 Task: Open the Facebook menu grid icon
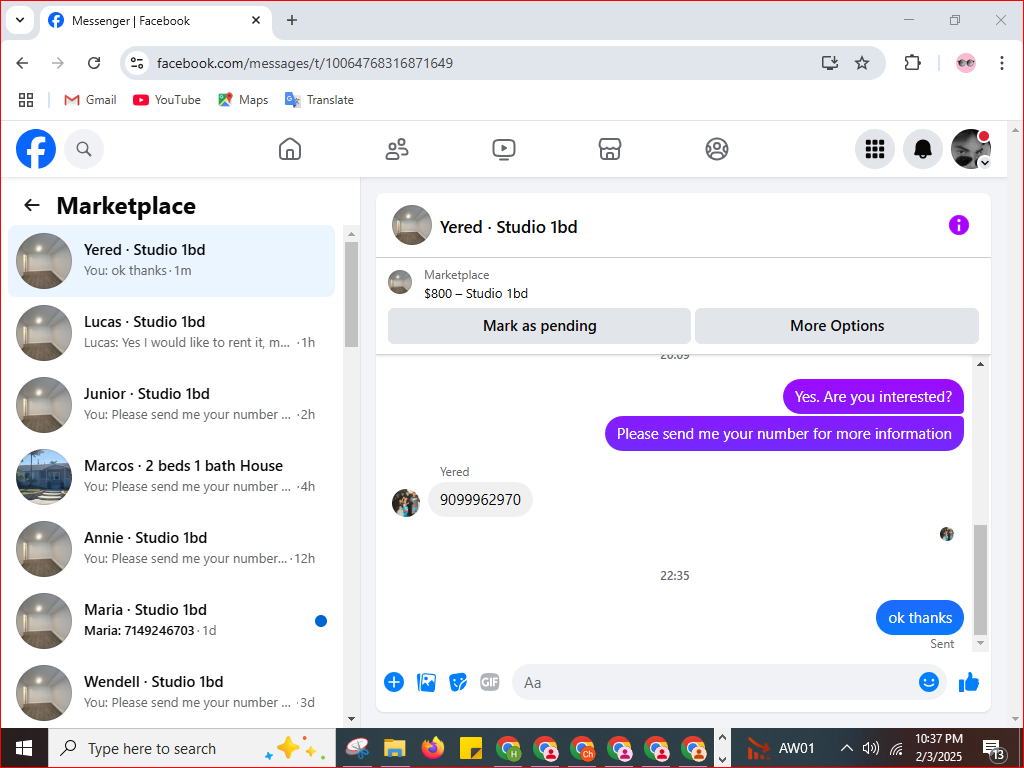[x=874, y=149]
